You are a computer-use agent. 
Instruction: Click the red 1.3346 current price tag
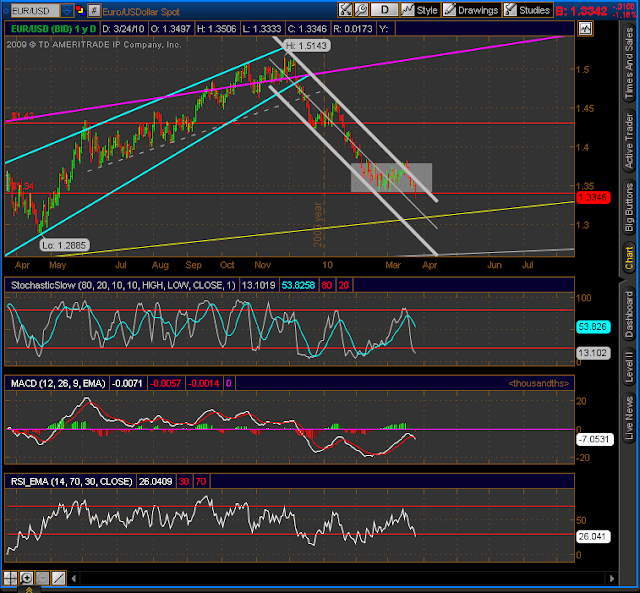(593, 198)
